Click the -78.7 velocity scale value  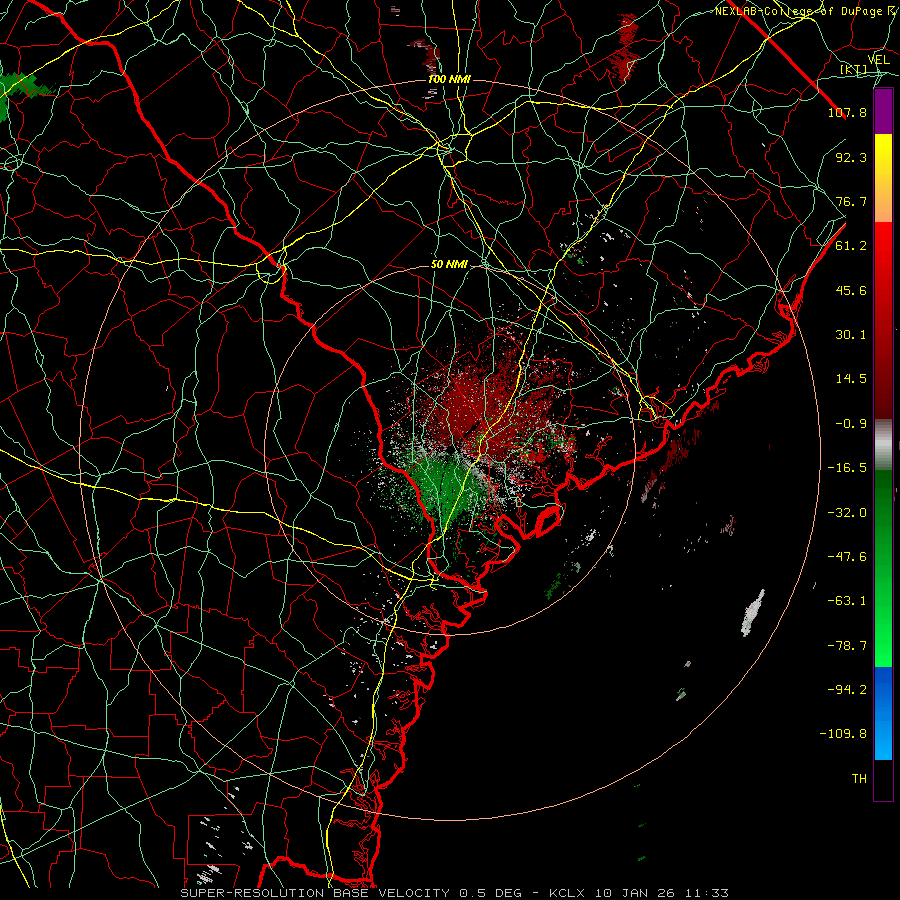847,646
